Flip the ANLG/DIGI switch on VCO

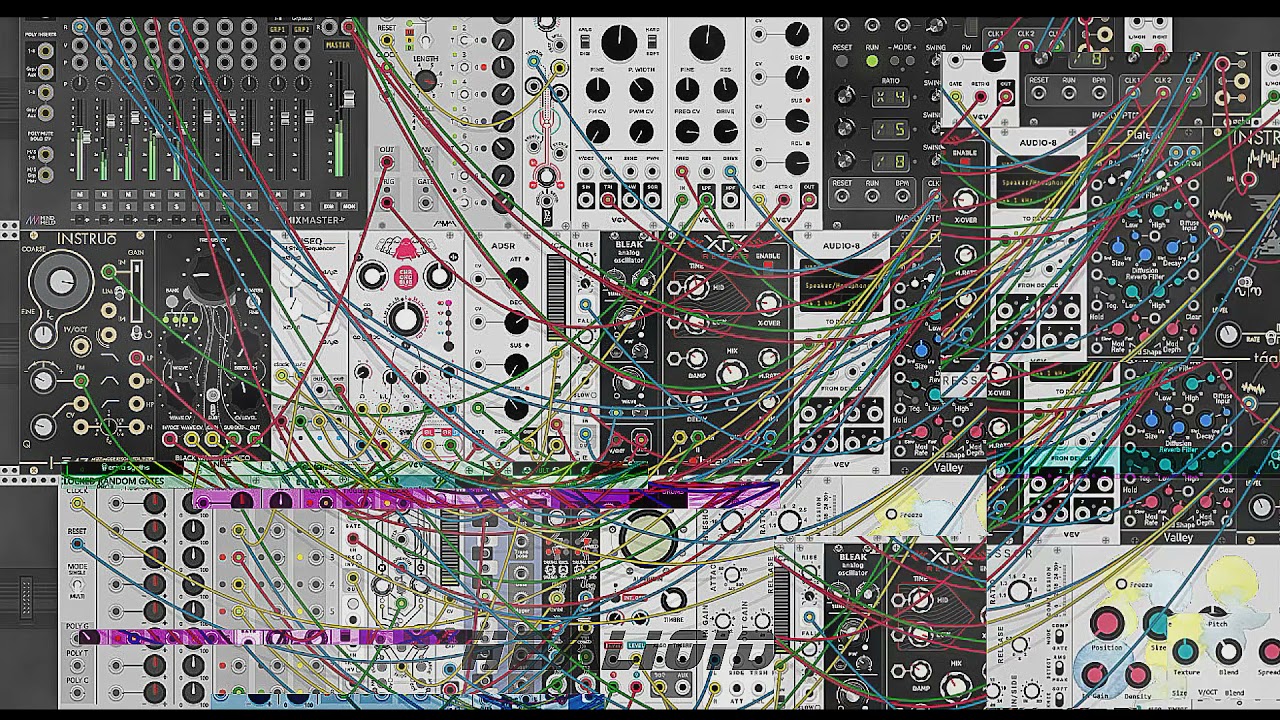pos(585,41)
